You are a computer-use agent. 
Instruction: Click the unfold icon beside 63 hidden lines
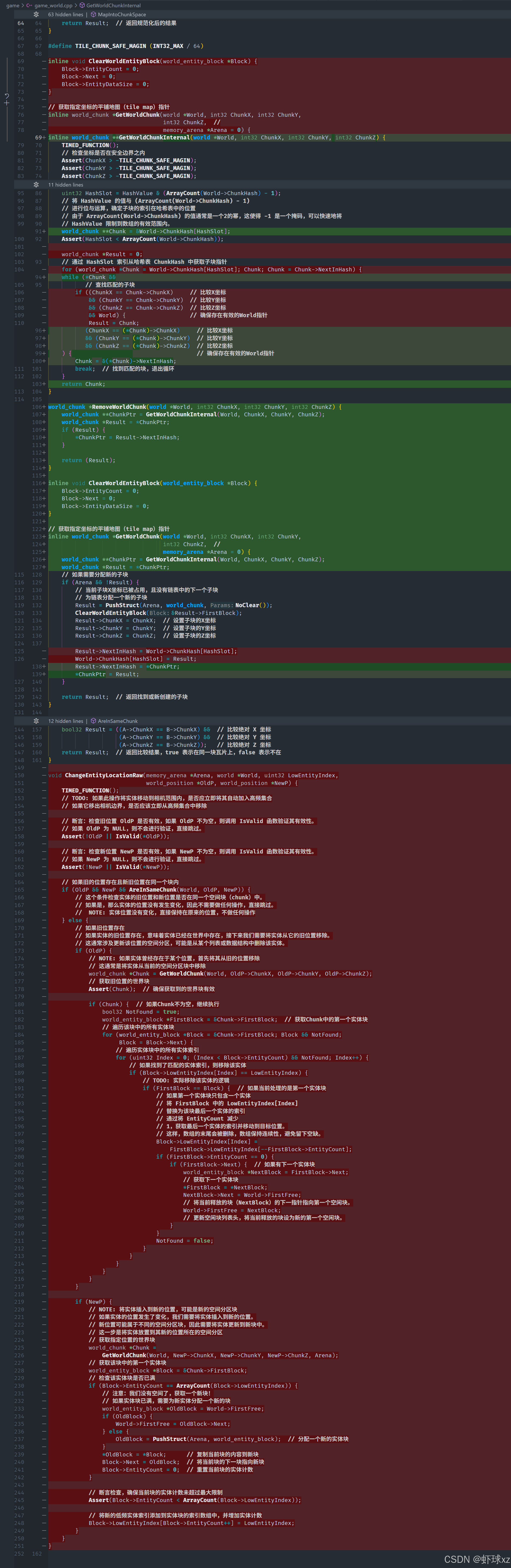pyautogui.click(x=36, y=15)
